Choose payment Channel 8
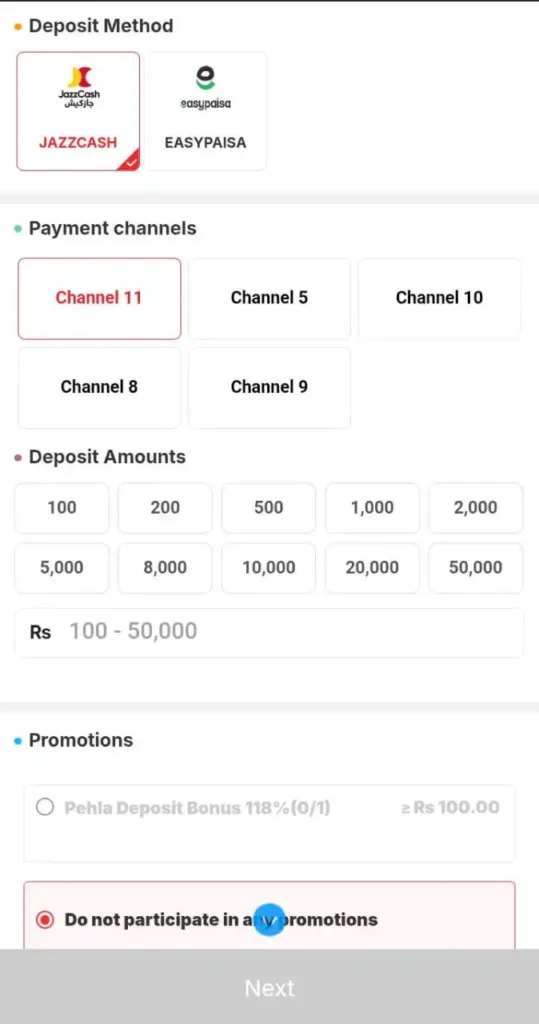This screenshot has height=1024, width=539. click(x=99, y=387)
